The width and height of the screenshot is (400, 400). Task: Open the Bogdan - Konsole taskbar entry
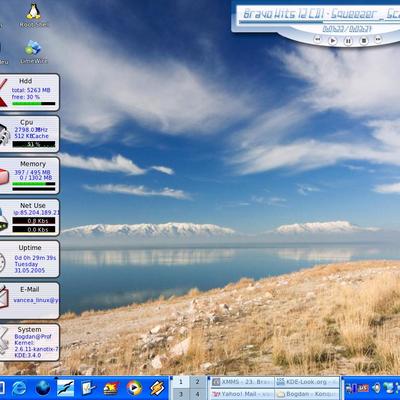(x=307, y=394)
